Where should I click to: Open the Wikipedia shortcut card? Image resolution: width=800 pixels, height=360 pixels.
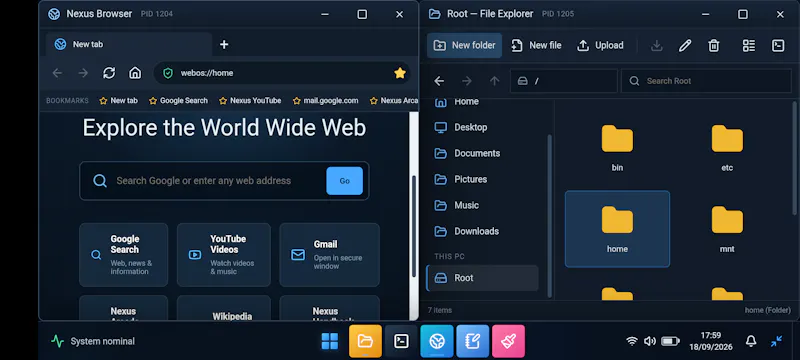point(223,308)
